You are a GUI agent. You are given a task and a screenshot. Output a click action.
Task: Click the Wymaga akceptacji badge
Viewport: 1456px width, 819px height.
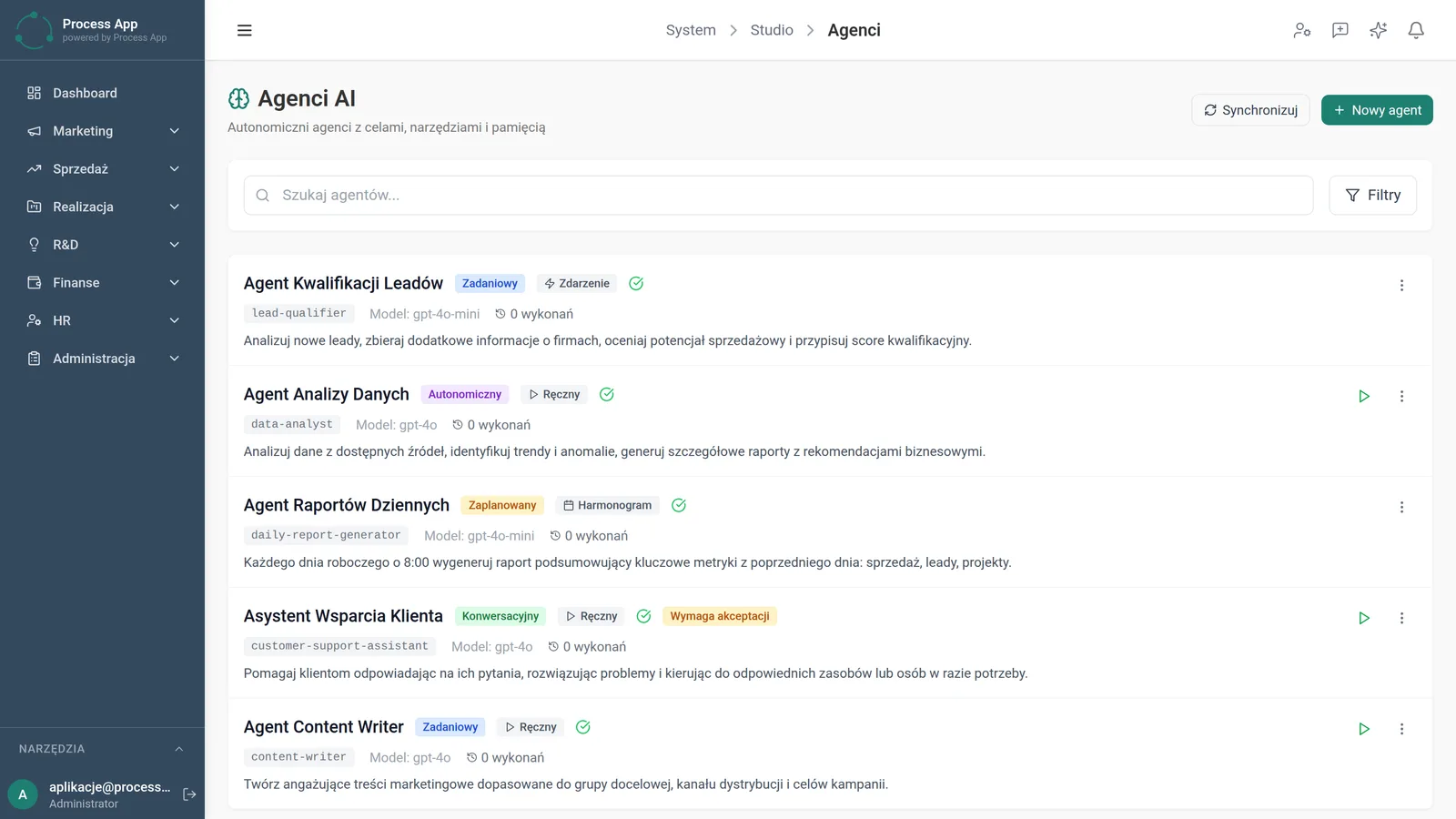(720, 616)
